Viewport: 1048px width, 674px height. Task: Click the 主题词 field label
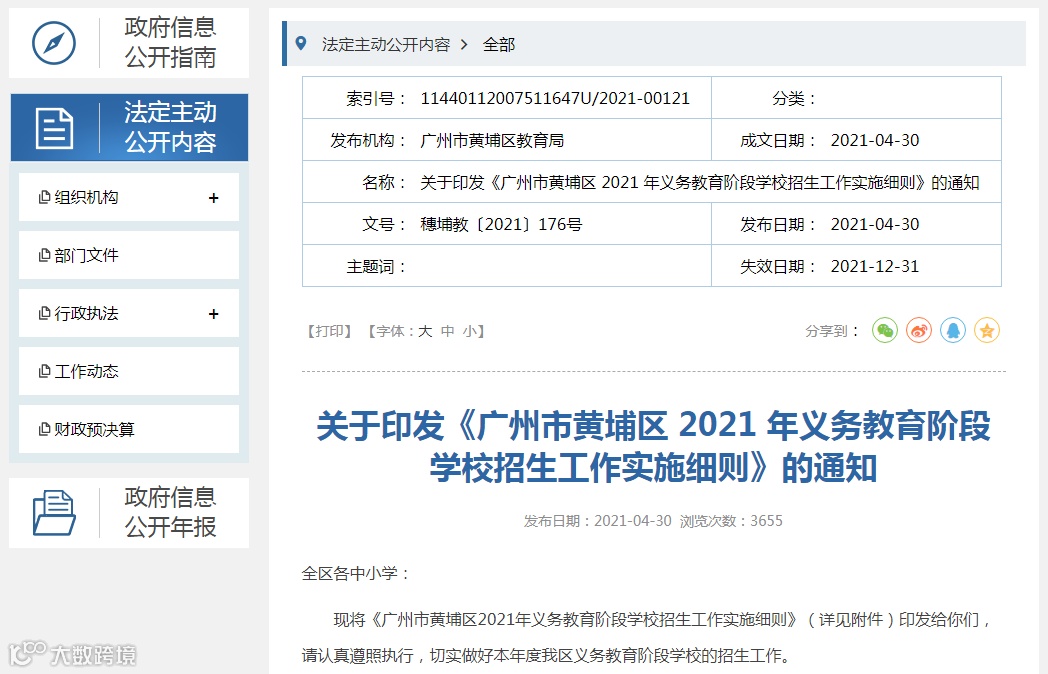376,267
